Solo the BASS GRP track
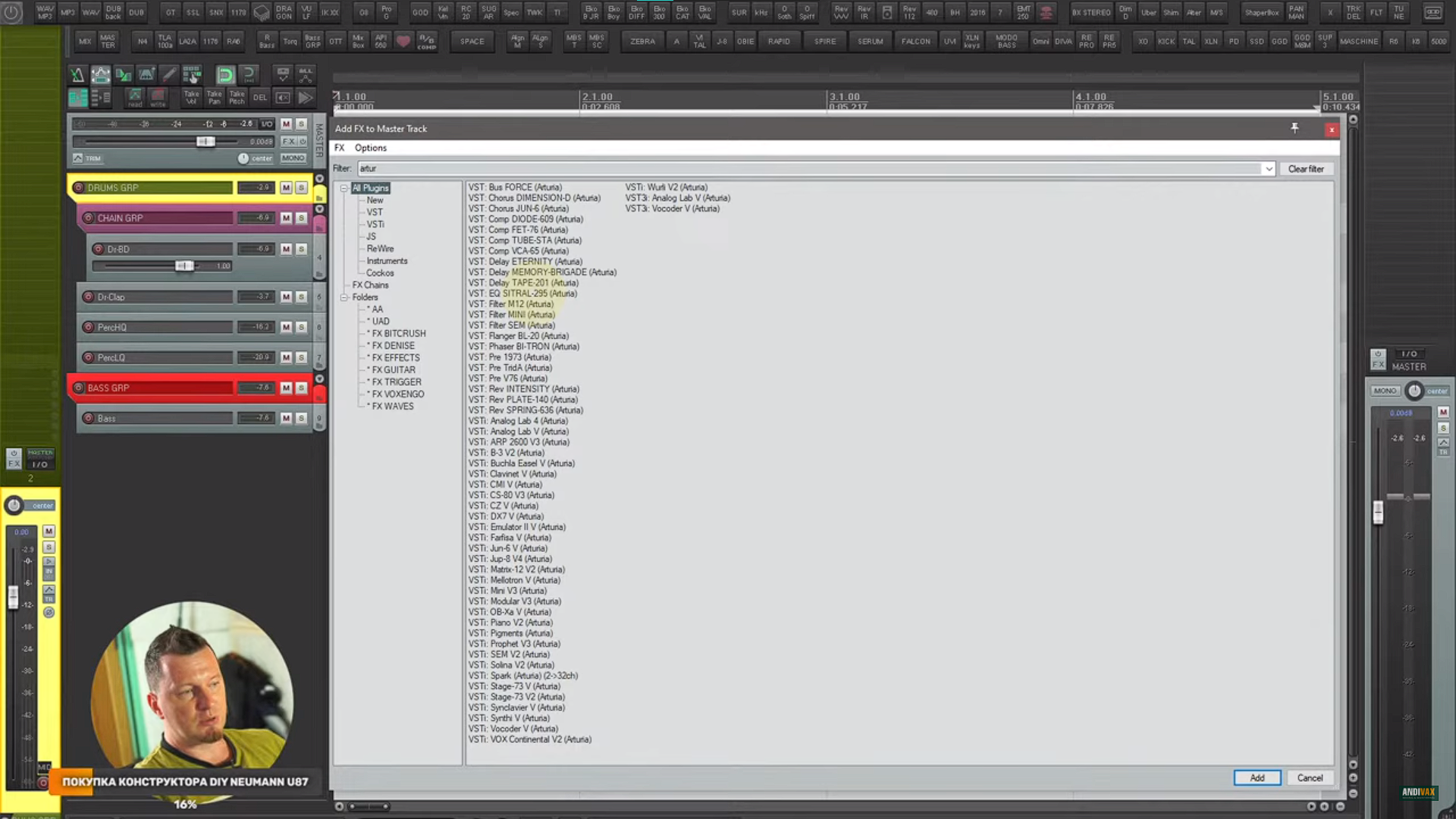The height and width of the screenshot is (819, 1456). 301,388
